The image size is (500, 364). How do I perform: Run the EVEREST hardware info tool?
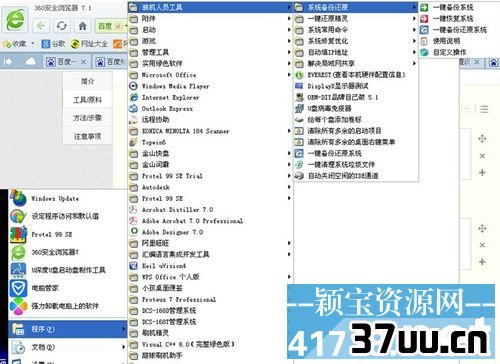356,75
